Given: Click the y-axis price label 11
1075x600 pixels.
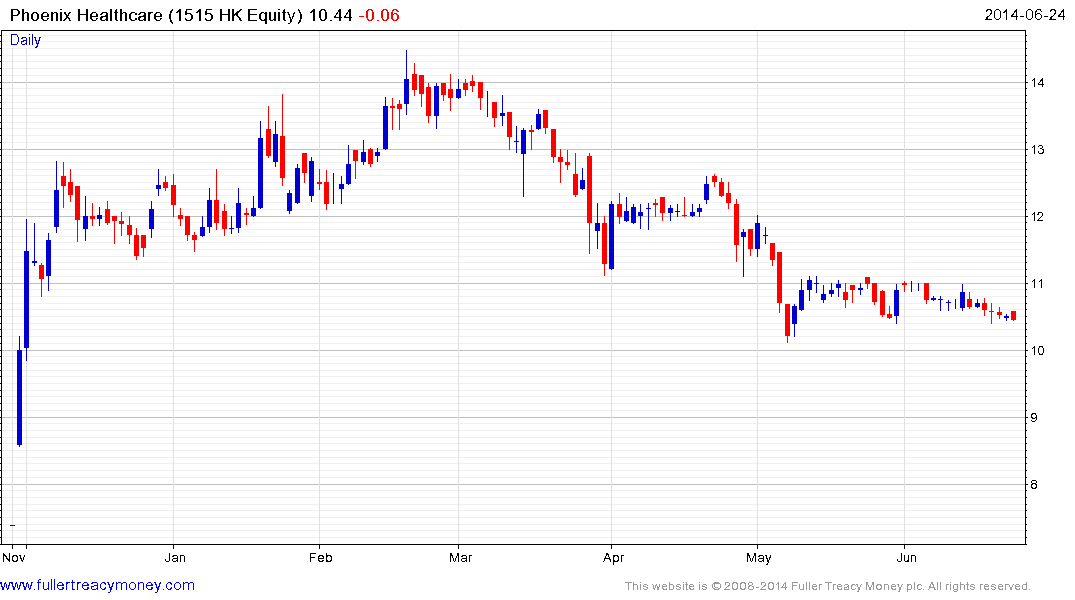Looking at the screenshot, I should pyautogui.click(x=1037, y=284).
